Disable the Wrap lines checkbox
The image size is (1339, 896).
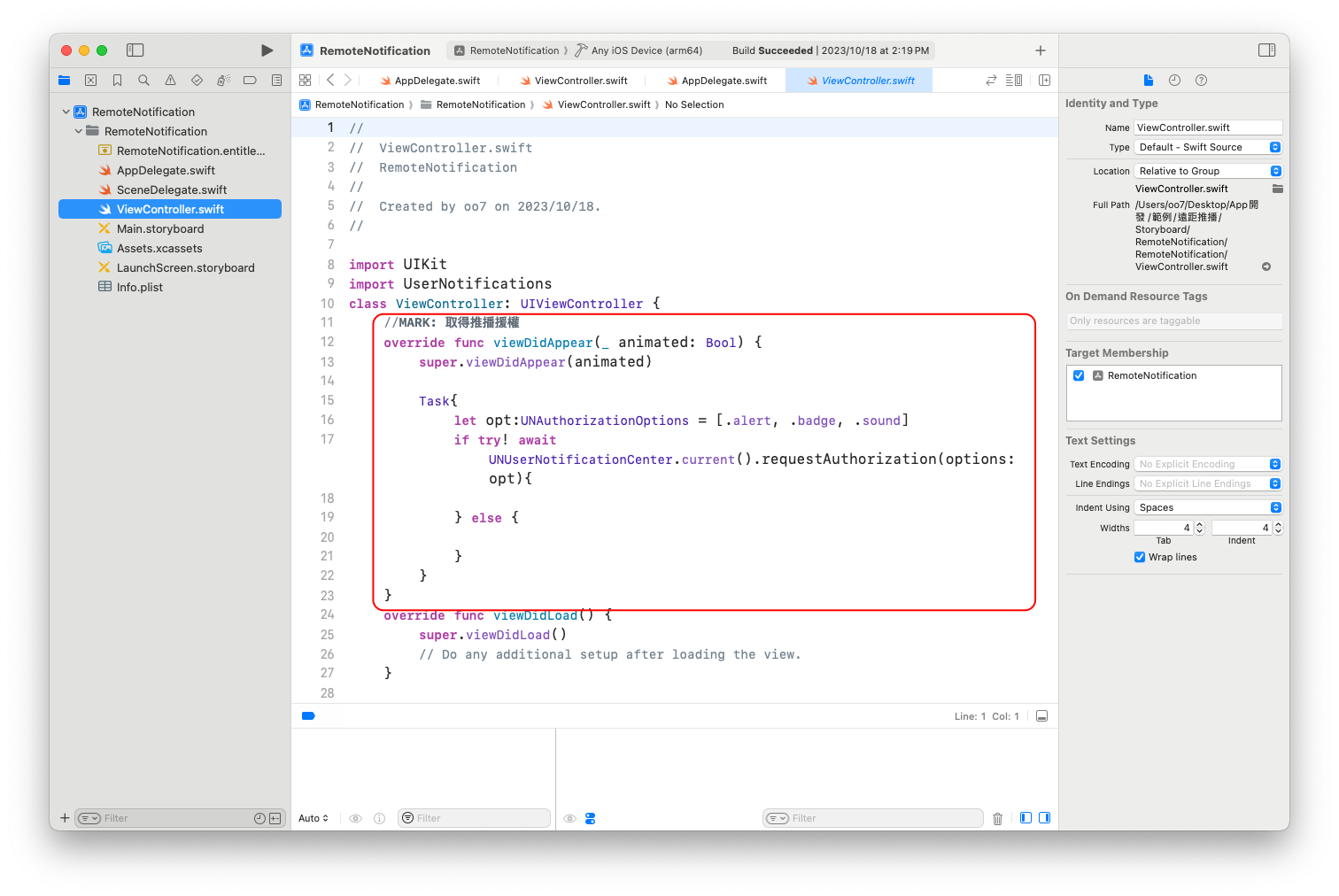point(1140,557)
